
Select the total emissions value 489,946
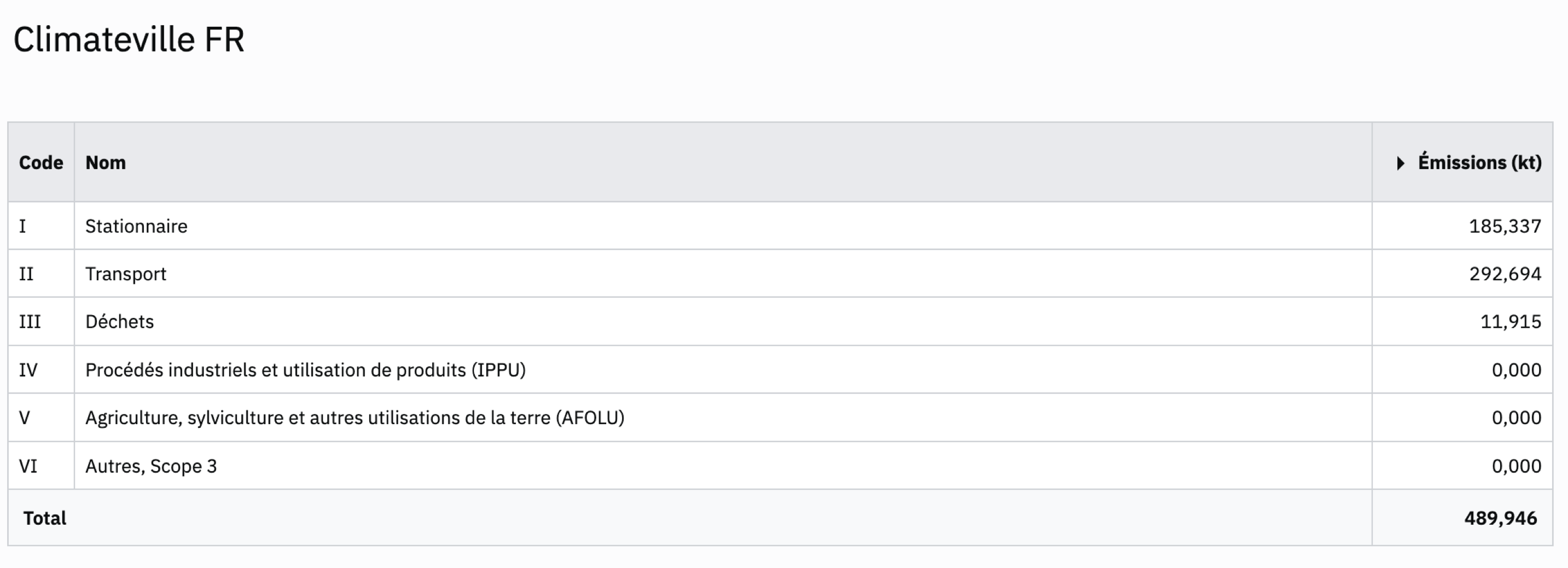[x=1501, y=518]
